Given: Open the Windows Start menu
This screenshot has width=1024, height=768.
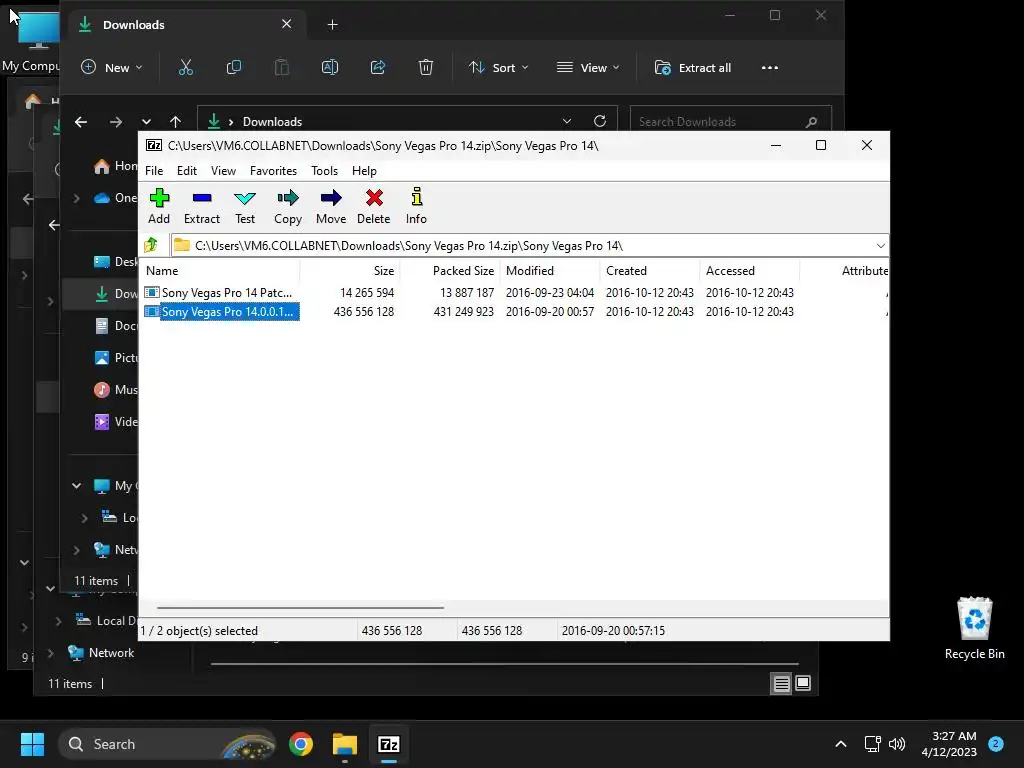Looking at the screenshot, I should 32,744.
